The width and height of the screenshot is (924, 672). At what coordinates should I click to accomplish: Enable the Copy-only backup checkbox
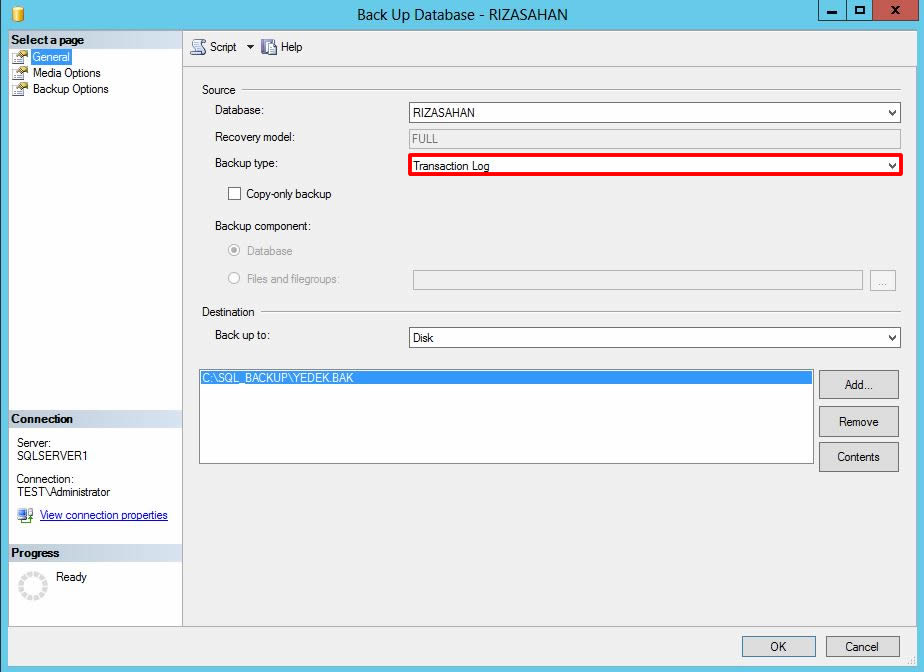pos(235,194)
